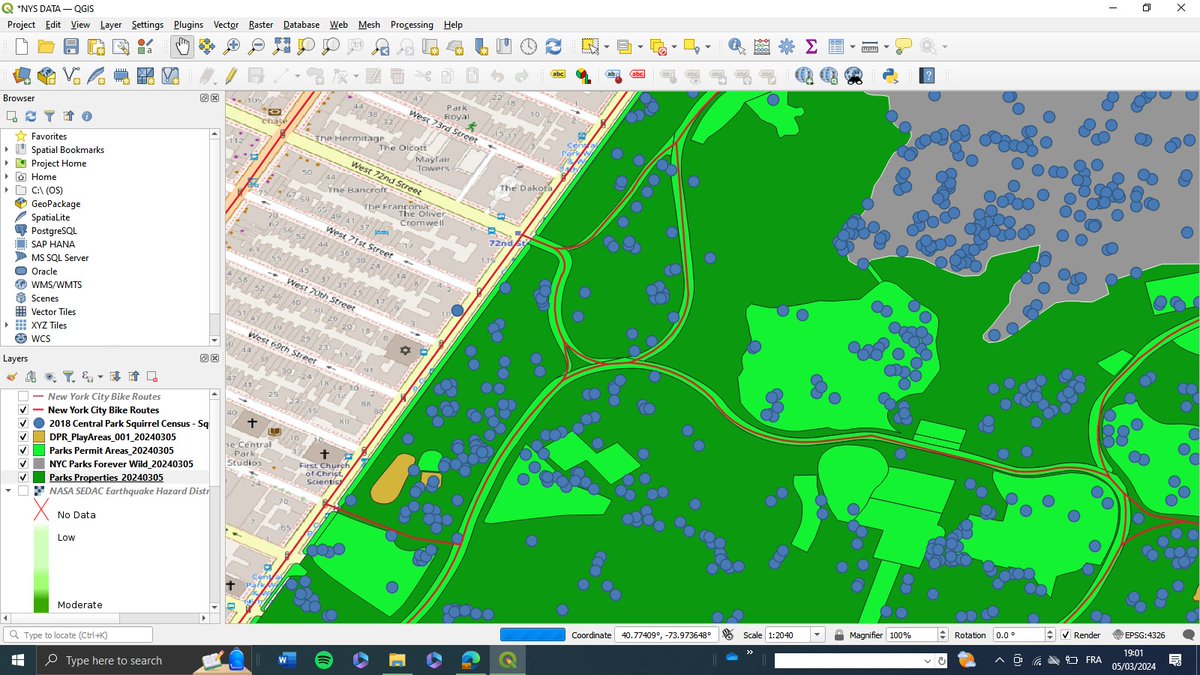1200x675 pixels.
Task: Click the Statistical Summary sigma icon
Action: pos(811,46)
